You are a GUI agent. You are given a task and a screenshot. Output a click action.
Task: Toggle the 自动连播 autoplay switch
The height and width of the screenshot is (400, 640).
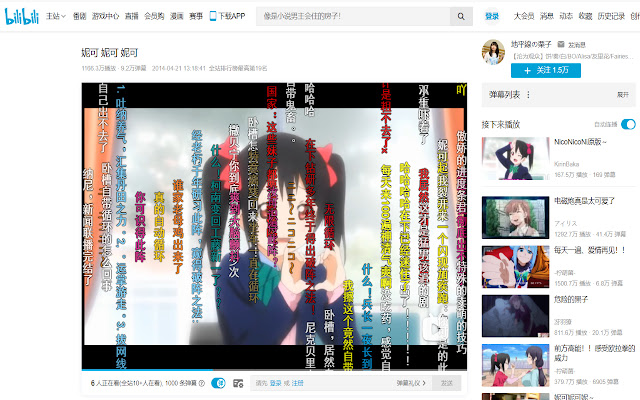(628, 124)
